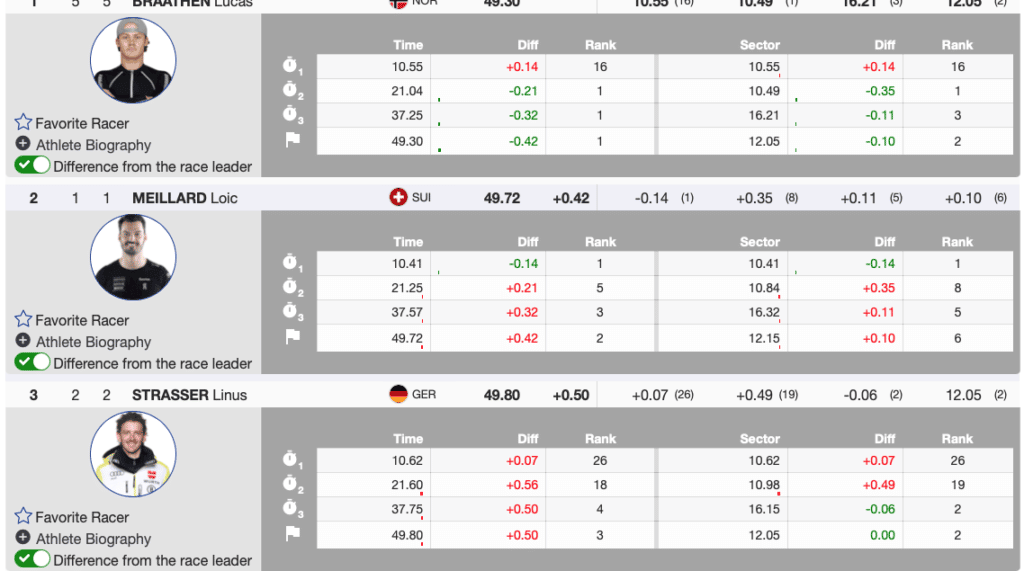
Task: Click the star icon in Meillard's panel
Action: [23, 320]
